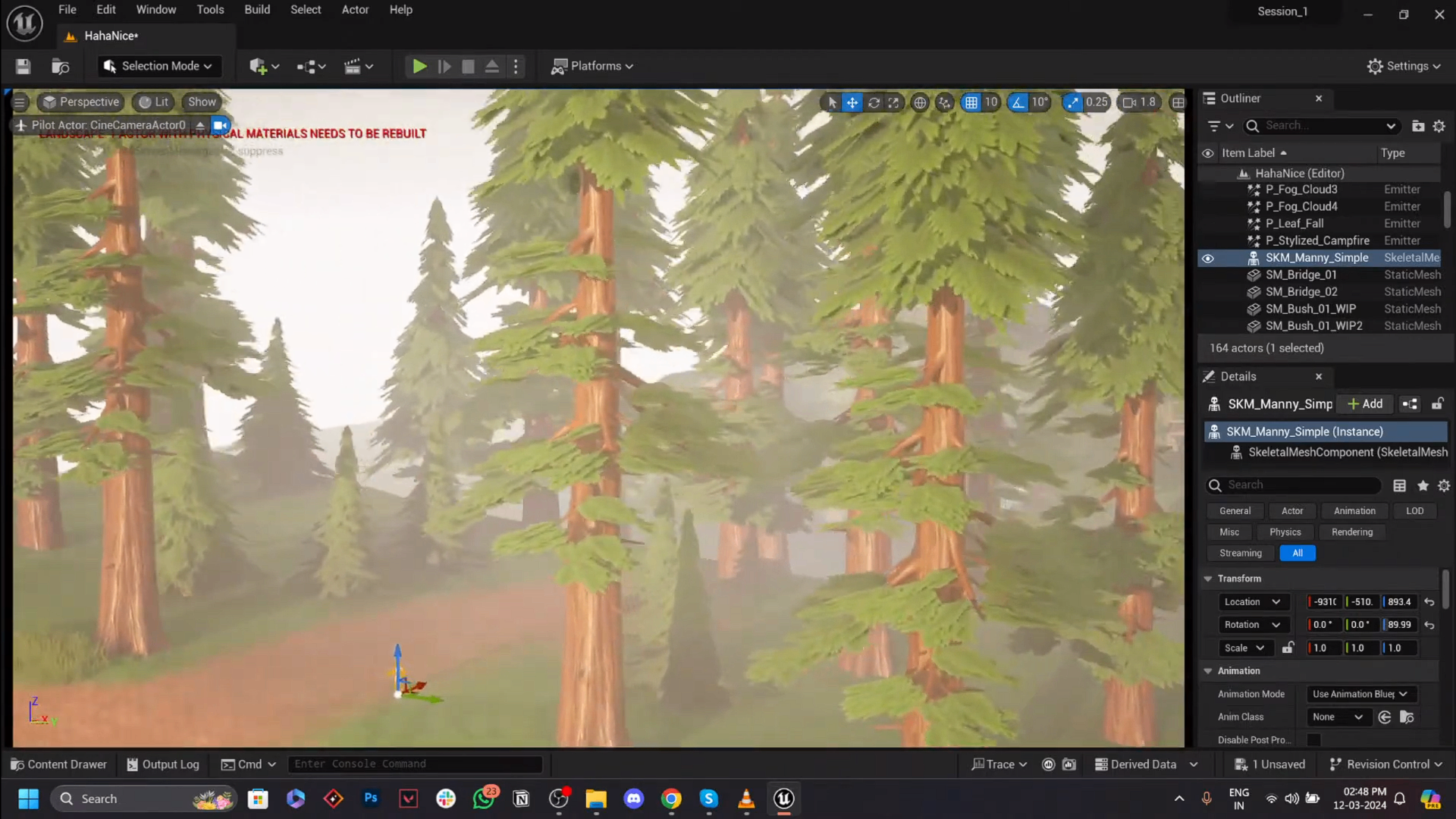Open the Content Drawer

click(59, 764)
